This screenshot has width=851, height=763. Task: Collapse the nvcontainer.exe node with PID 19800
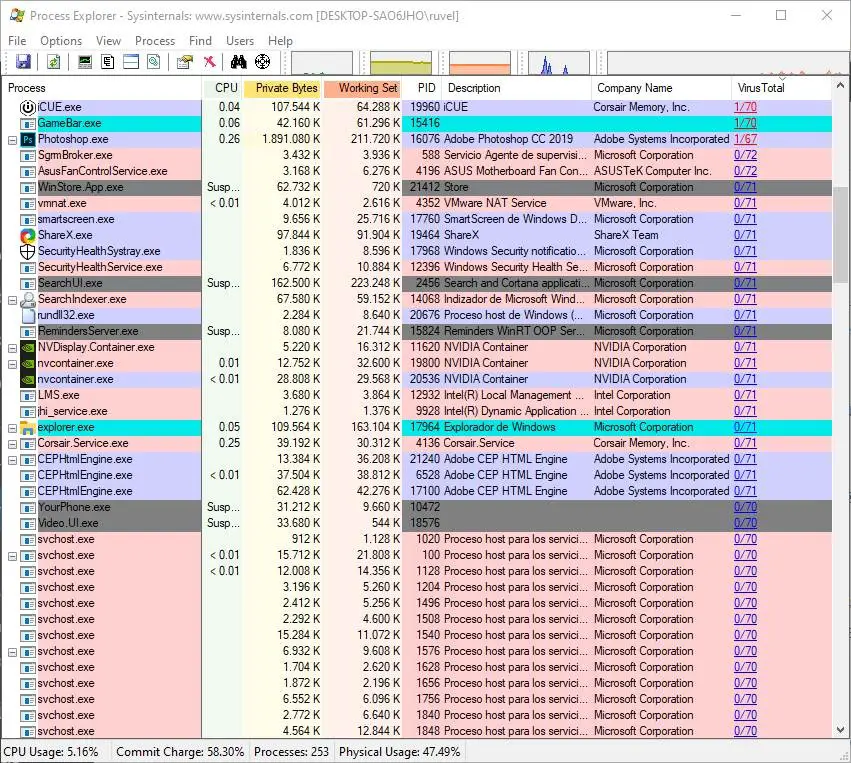[12, 364]
